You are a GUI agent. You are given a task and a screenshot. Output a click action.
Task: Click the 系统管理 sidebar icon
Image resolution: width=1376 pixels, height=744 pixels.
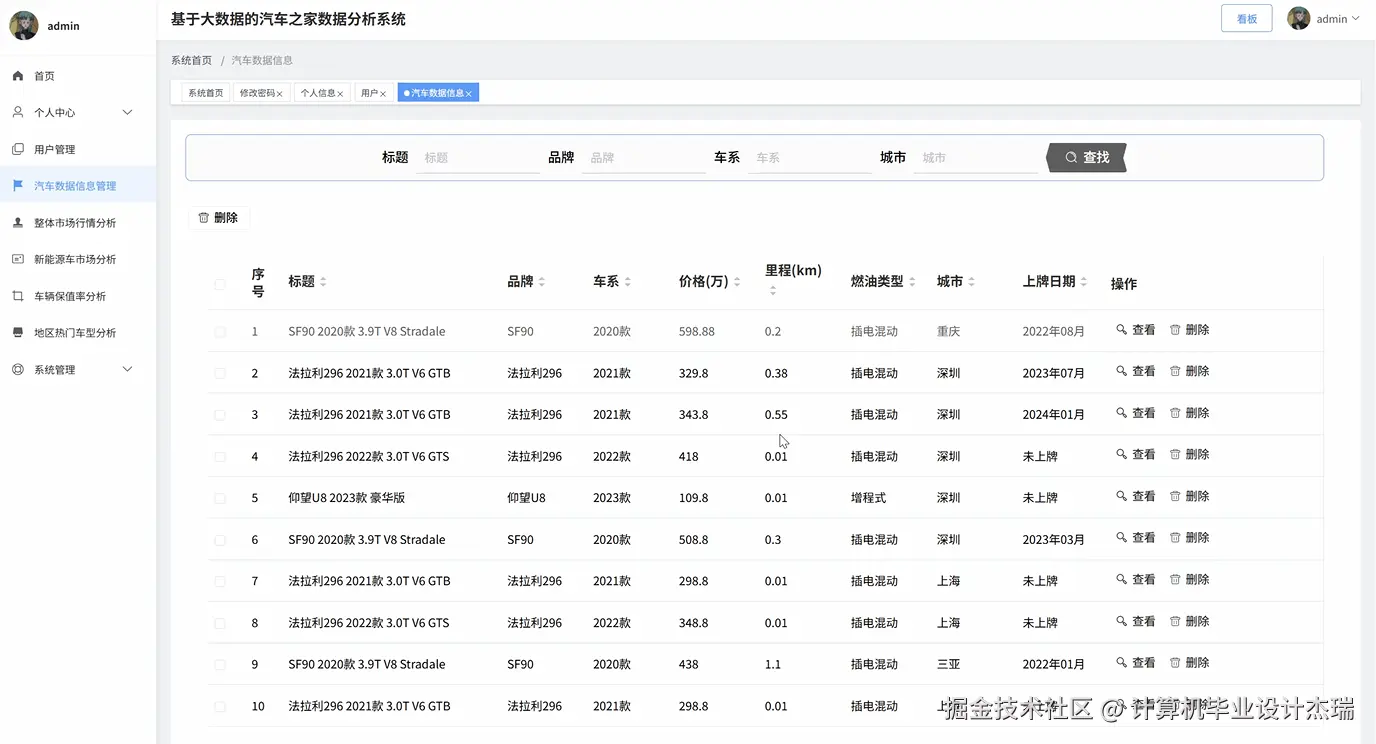(x=18, y=369)
